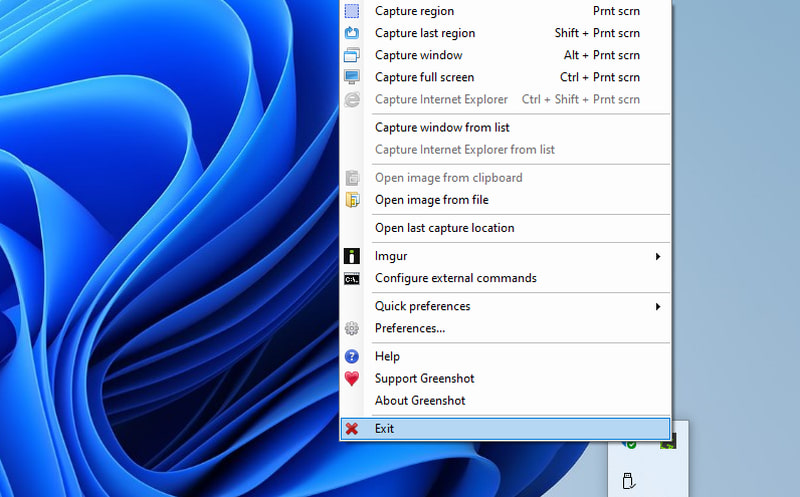
Task: Click the red X Exit icon
Action: (352, 429)
